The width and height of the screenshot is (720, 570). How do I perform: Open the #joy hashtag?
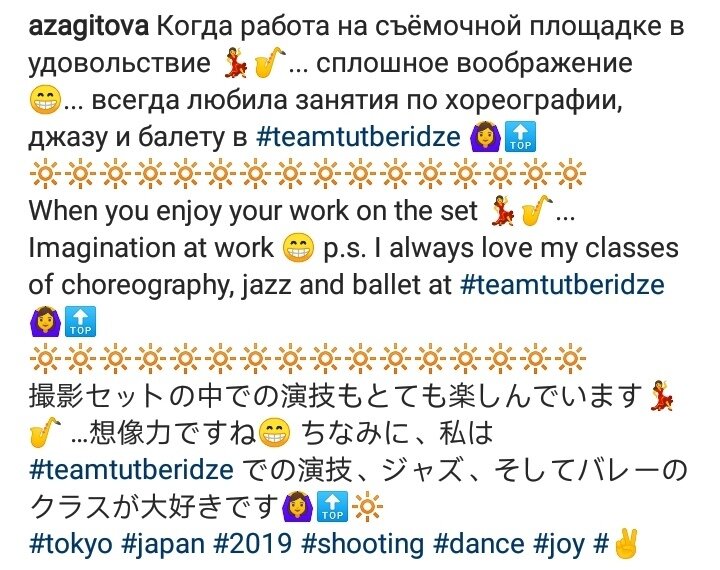tap(559, 544)
